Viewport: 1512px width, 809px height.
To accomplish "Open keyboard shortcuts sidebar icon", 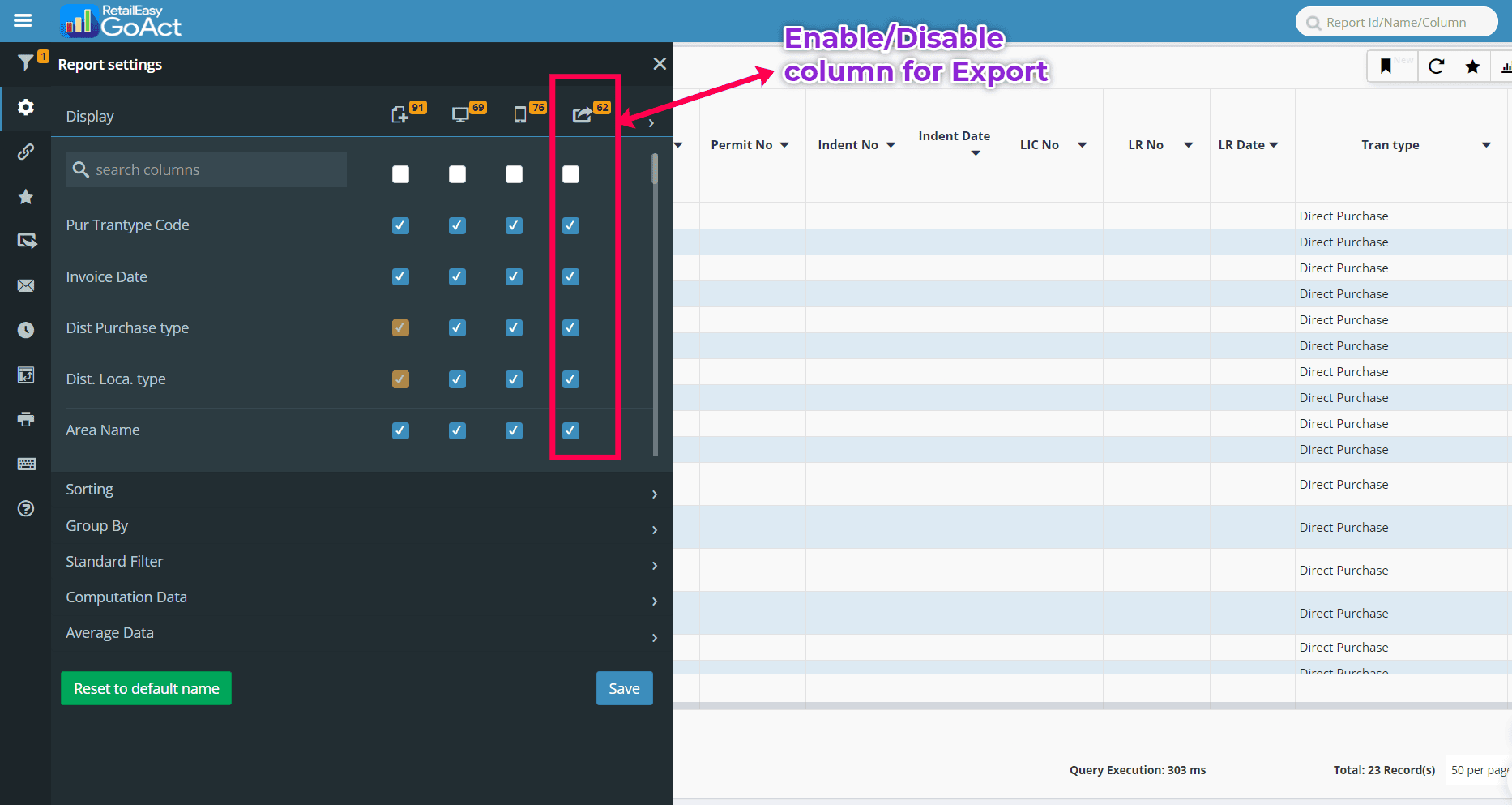I will (26, 464).
